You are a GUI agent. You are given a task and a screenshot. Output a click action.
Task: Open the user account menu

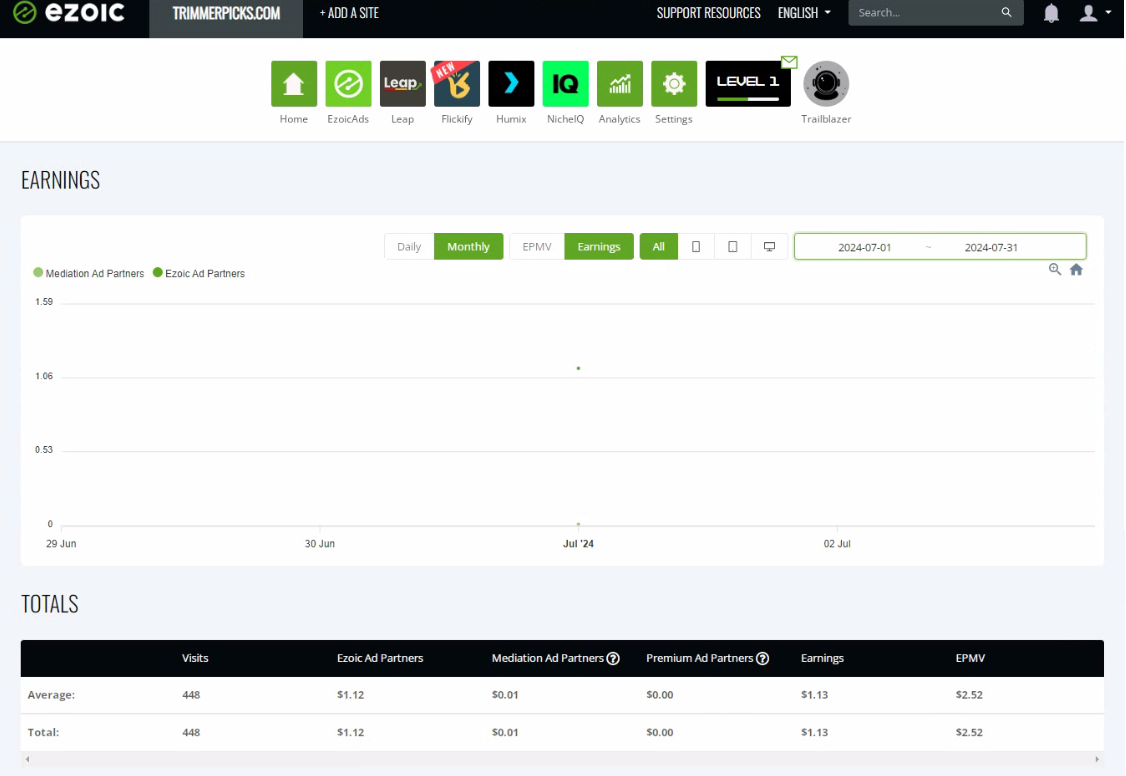(x=1094, y=13)
